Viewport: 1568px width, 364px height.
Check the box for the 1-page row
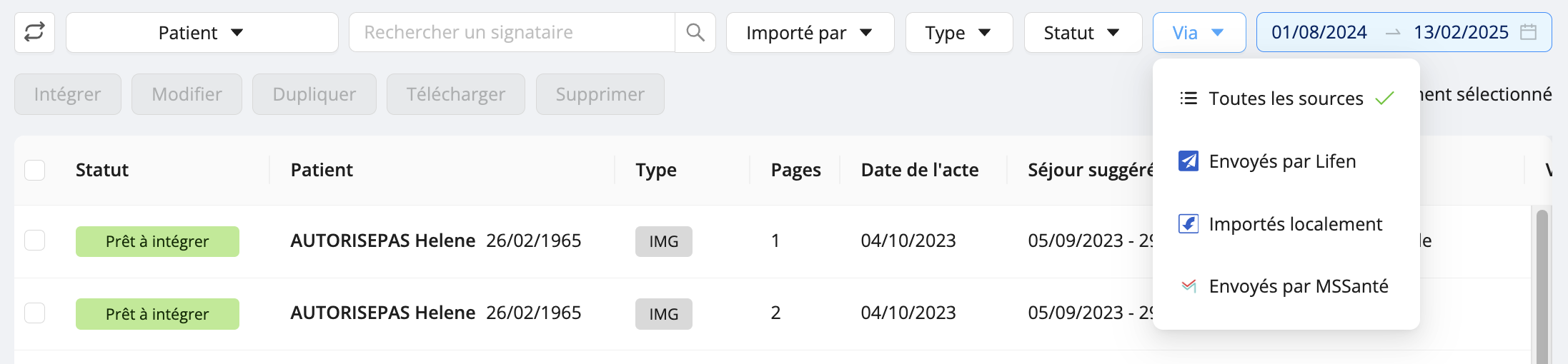point(35,241)
